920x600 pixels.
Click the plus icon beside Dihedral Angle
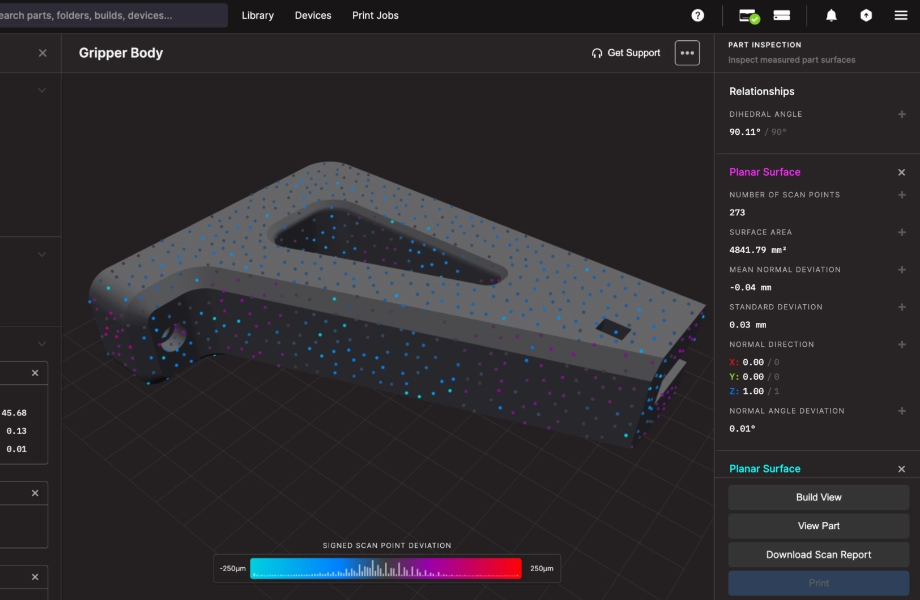coord(902,115)
